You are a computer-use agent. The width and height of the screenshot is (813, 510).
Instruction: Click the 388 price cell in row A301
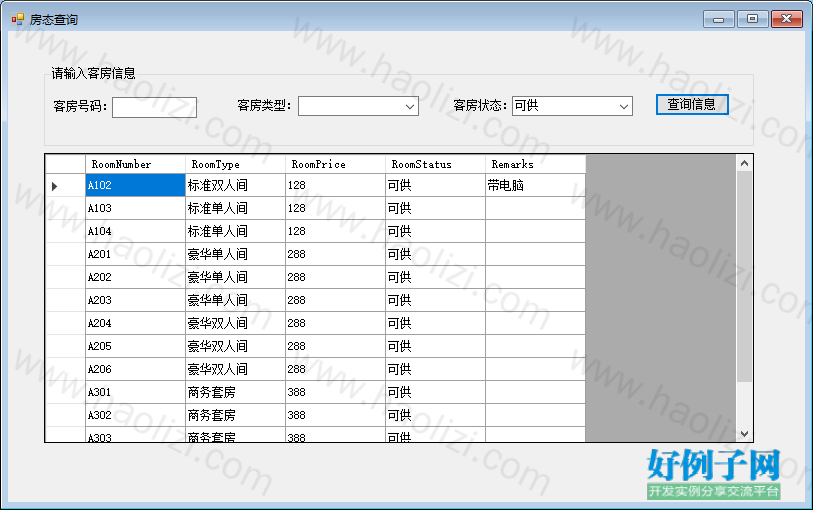[x=335, y=392]
